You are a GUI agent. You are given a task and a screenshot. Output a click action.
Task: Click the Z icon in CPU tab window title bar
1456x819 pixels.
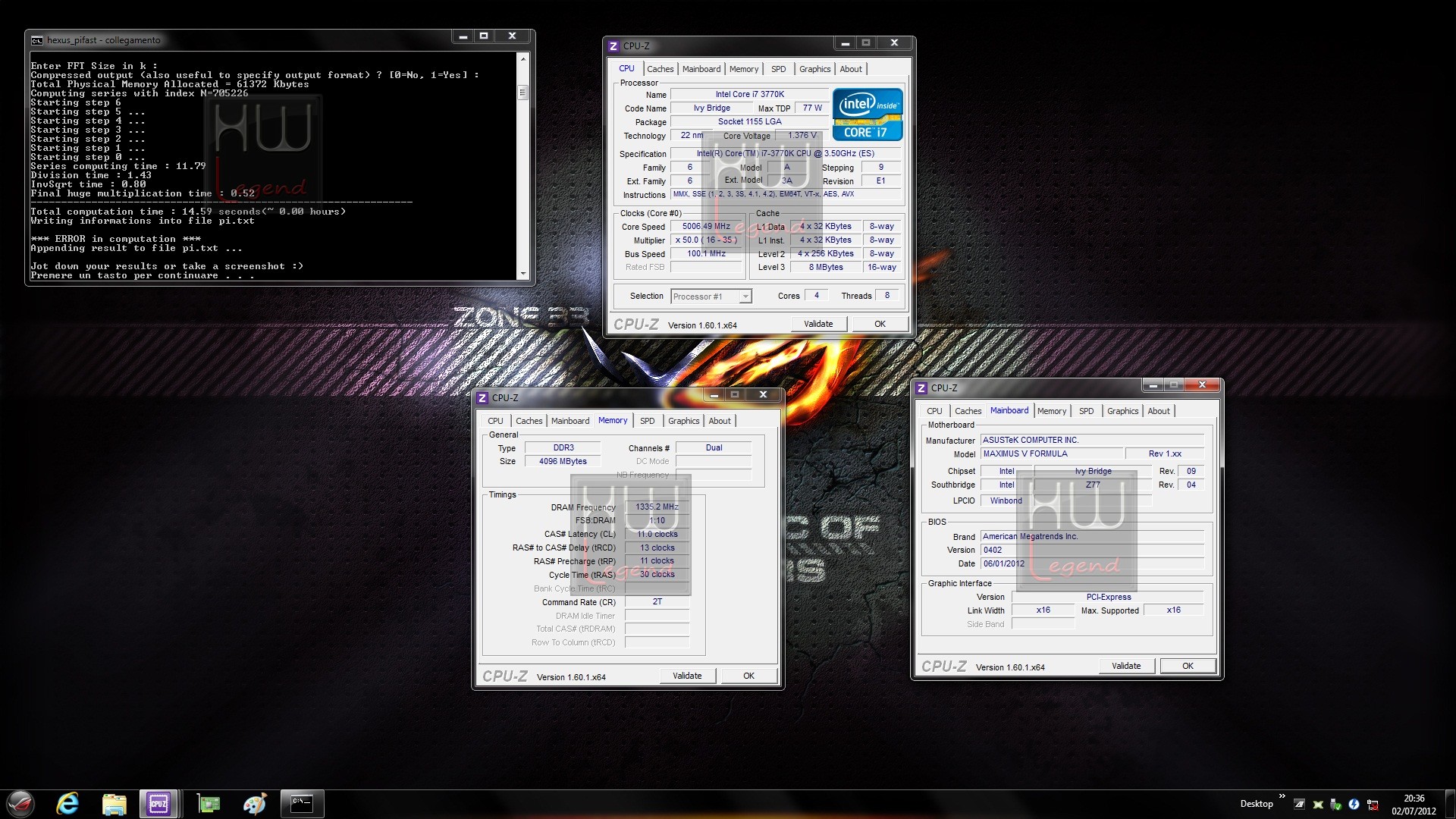[613, 46]
